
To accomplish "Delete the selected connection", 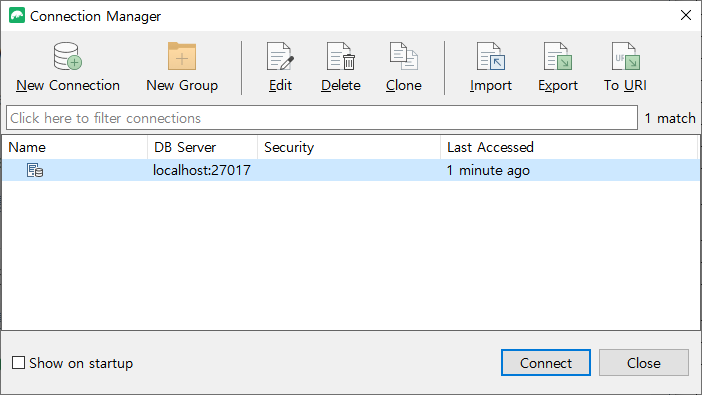I will pos(341,67).
